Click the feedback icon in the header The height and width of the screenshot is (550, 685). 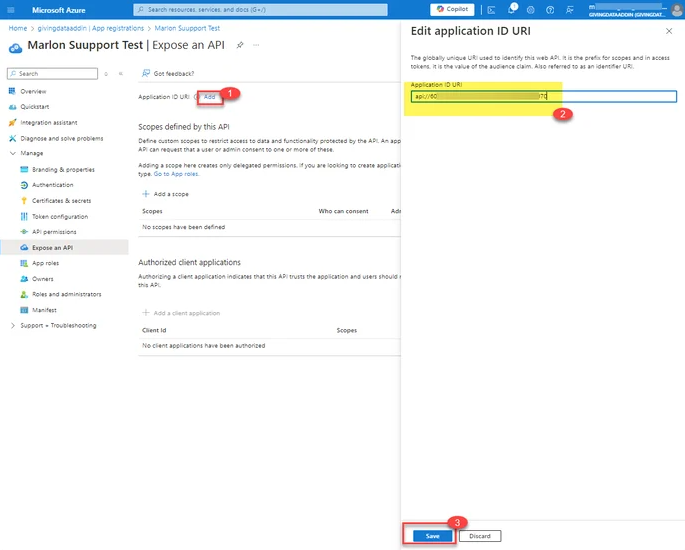tap(570, 10)
